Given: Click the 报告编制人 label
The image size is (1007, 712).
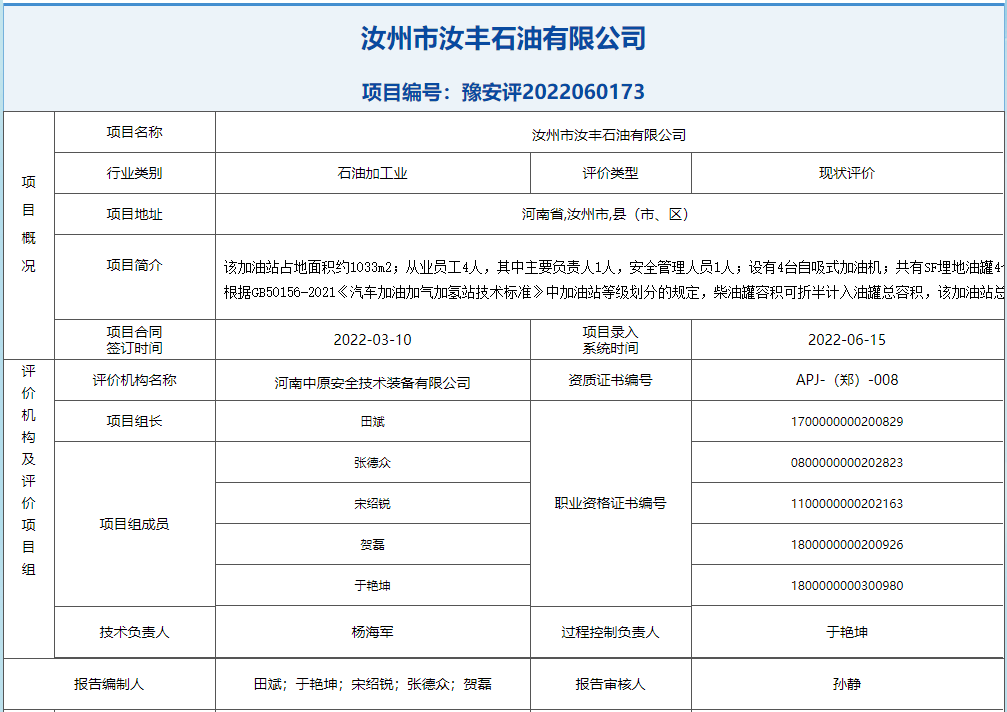Looking at the screenshot, I should pos(109,684).
